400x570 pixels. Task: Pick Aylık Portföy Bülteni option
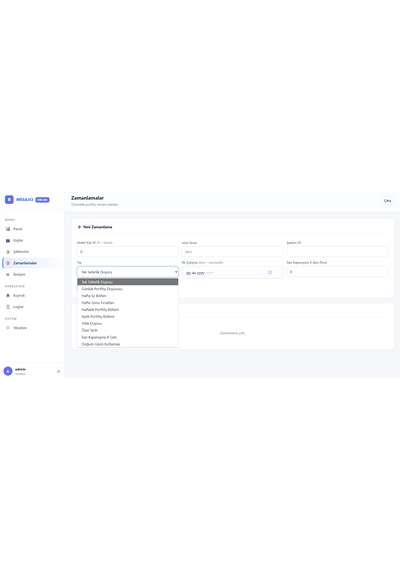[x=128, y=317]
